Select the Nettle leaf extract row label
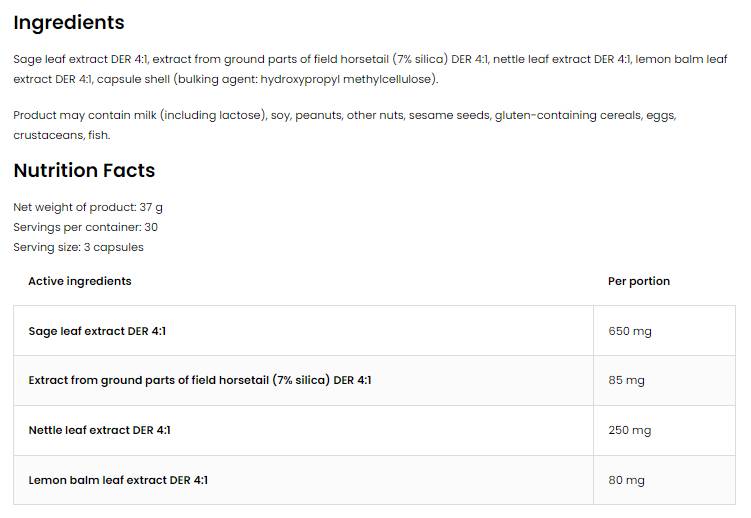Viewport: 751px width, 518px height. tap(100, 430)
